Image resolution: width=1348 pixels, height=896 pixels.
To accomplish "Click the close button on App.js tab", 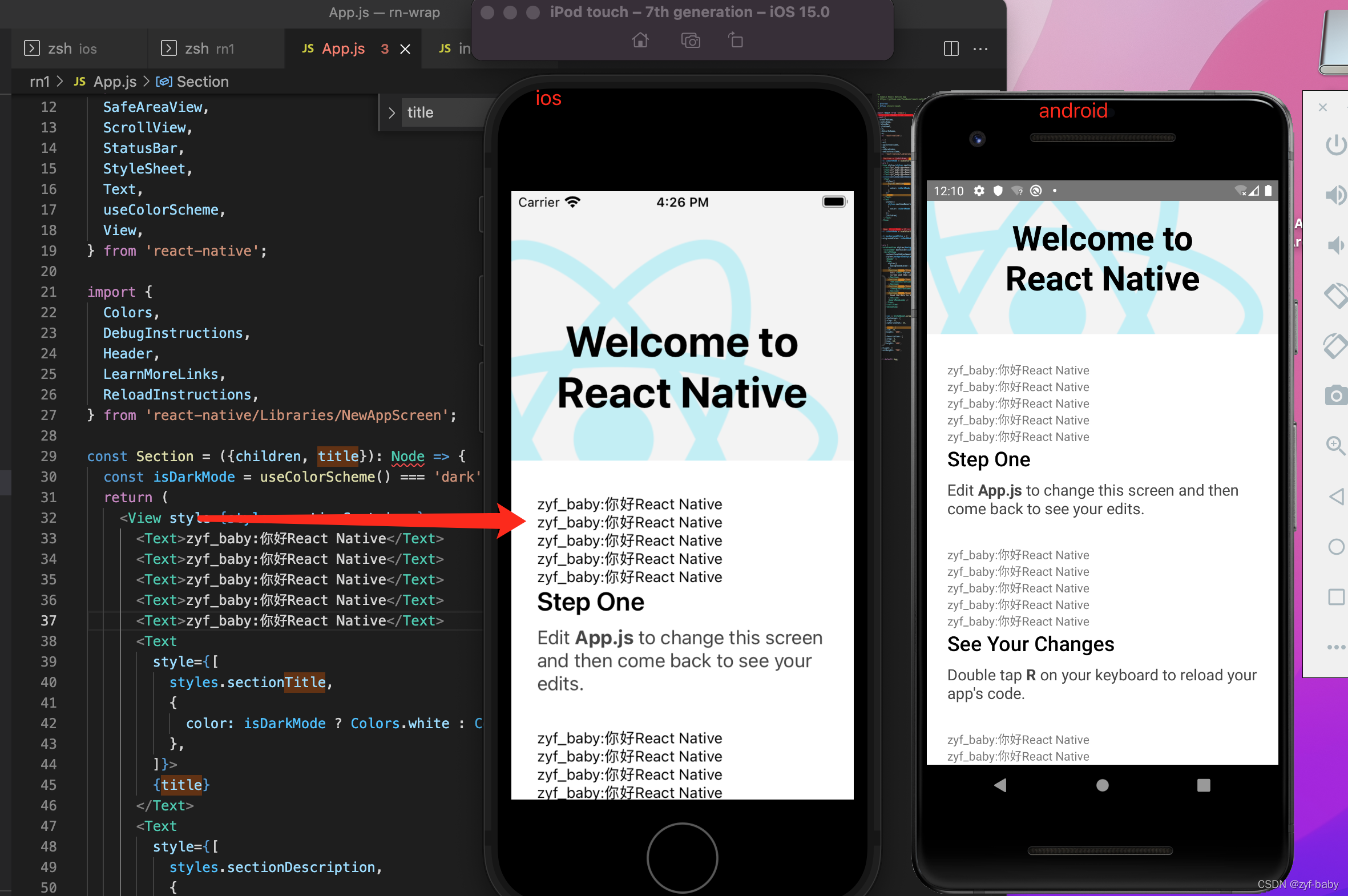I will pyautogui.click(x=405, y=49).
